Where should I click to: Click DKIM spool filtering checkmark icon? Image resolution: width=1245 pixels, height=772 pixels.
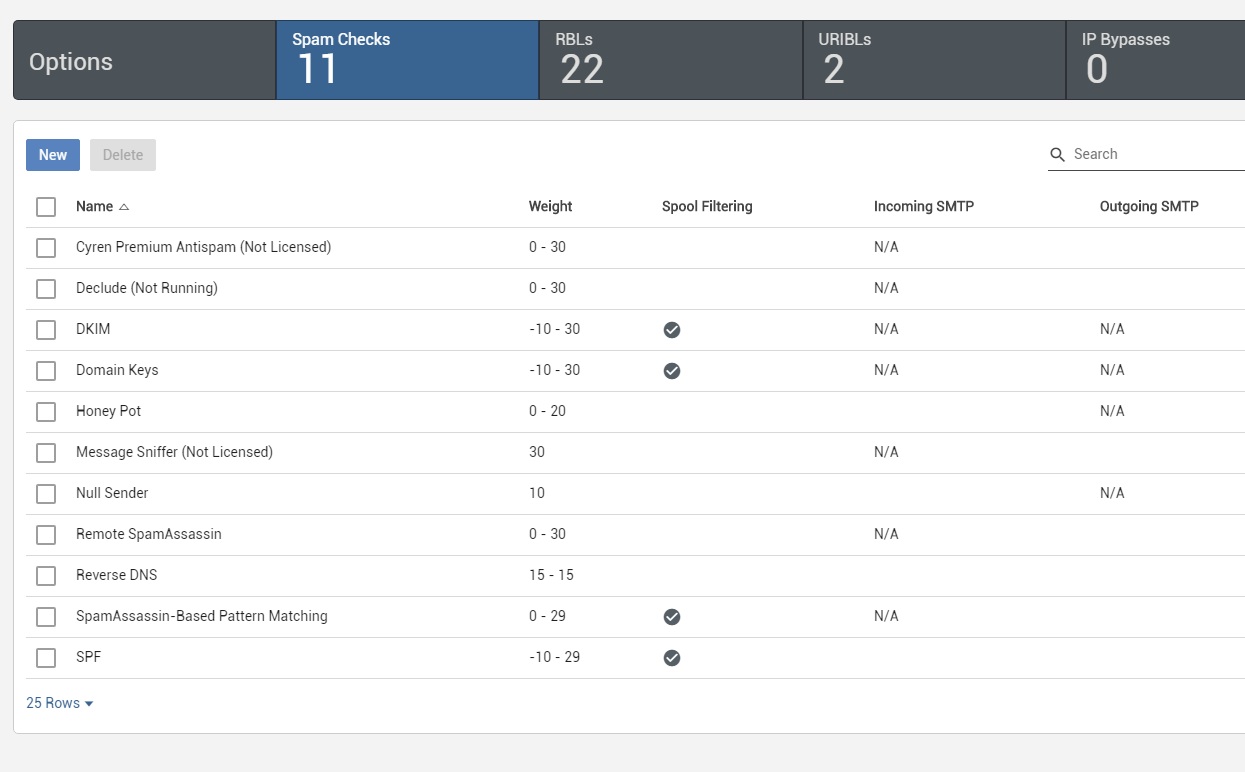click(x=672, y=330)
